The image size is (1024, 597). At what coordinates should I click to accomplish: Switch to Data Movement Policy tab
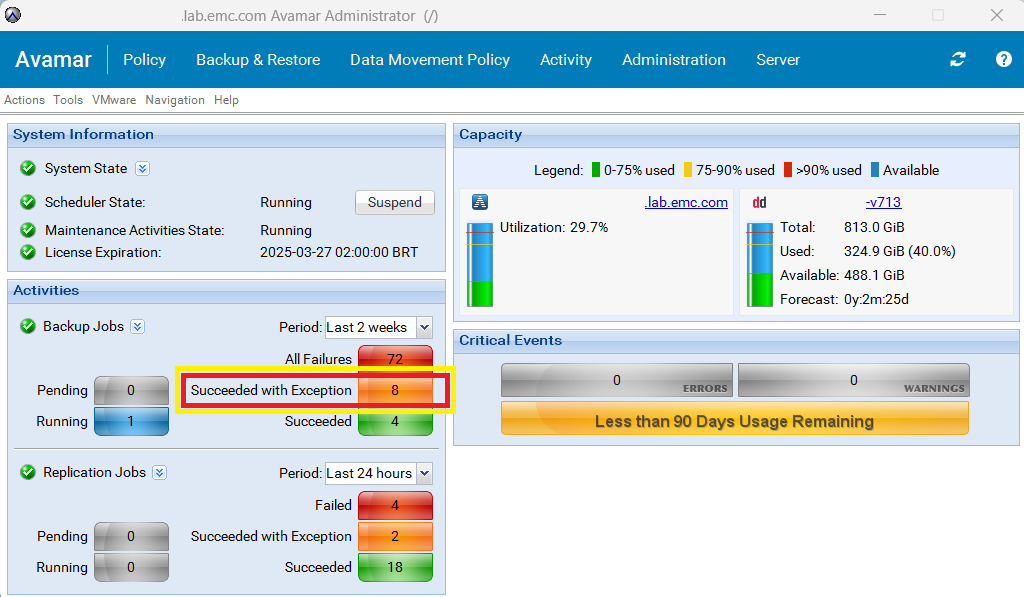click(x=430, y=59)
